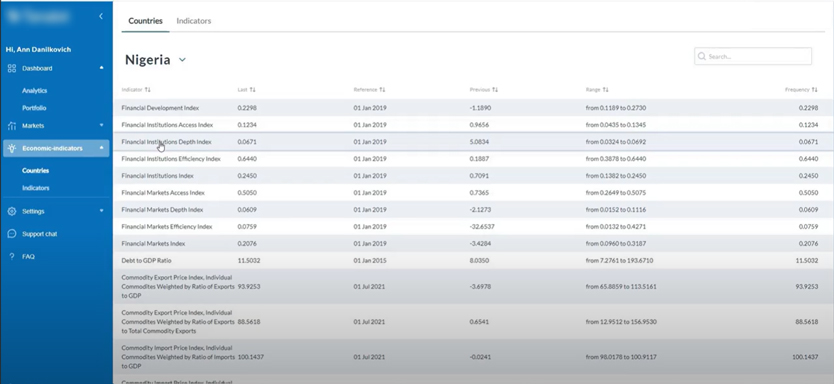Click the FAQ question mark icon
This screenshot has height=384, width=834.
click(x=12, y=256)
